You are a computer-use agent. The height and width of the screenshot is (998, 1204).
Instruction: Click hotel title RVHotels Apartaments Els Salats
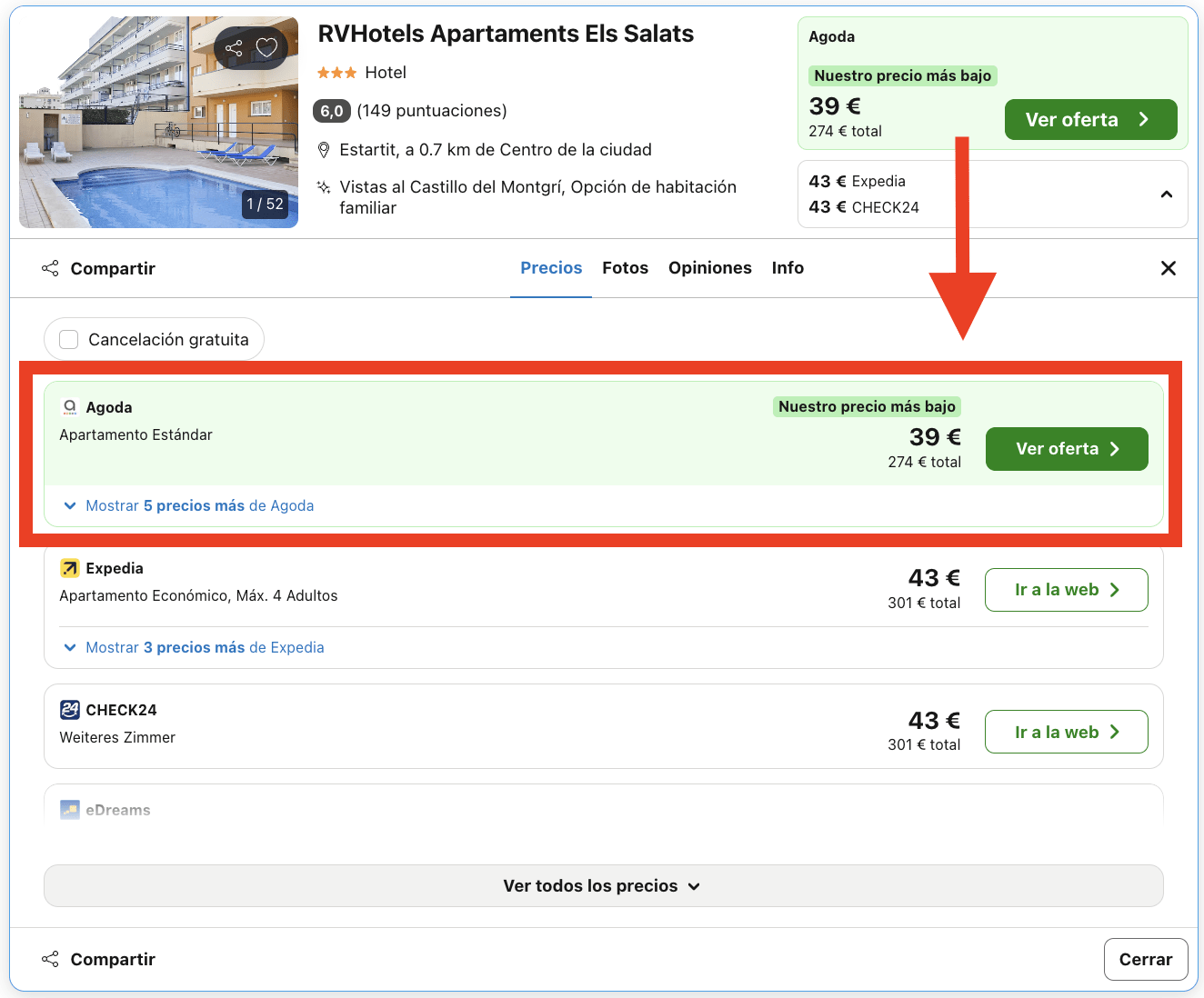tap(506, 34)
